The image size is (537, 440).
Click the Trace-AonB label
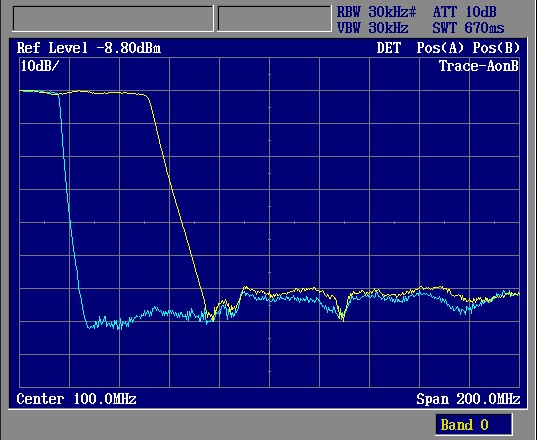tap(479, 66)
